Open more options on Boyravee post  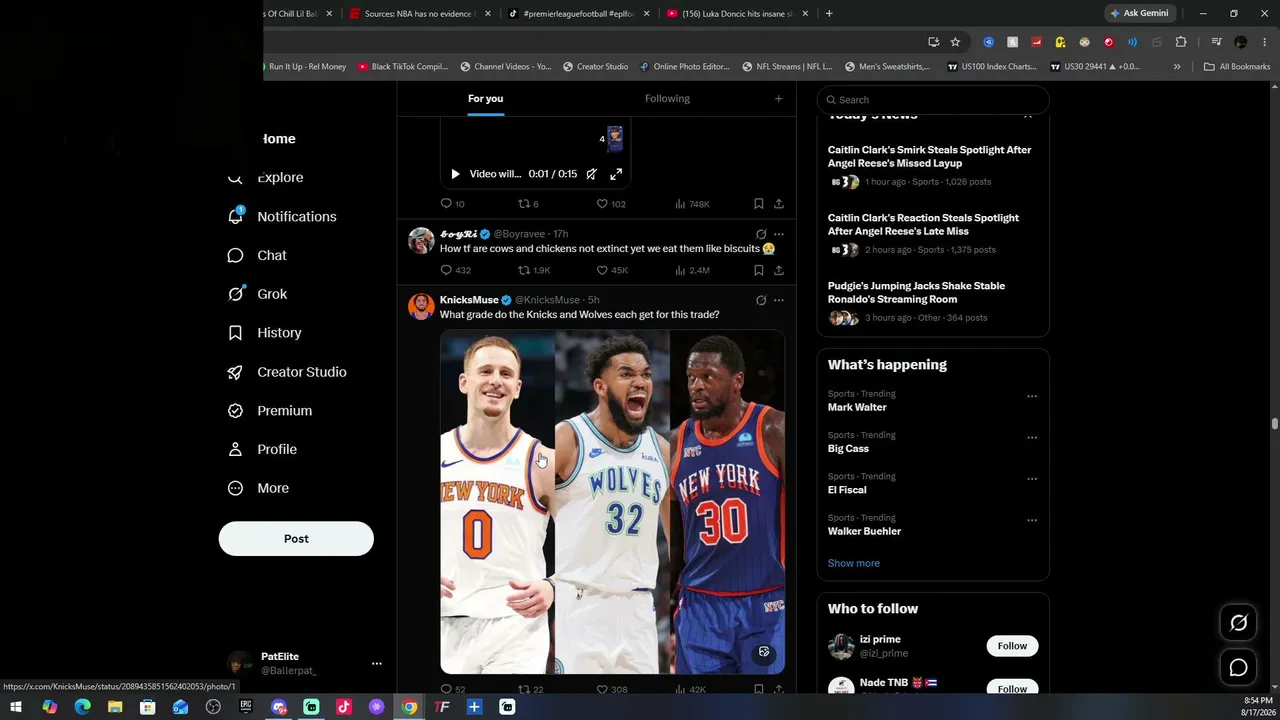click(779, 234)
